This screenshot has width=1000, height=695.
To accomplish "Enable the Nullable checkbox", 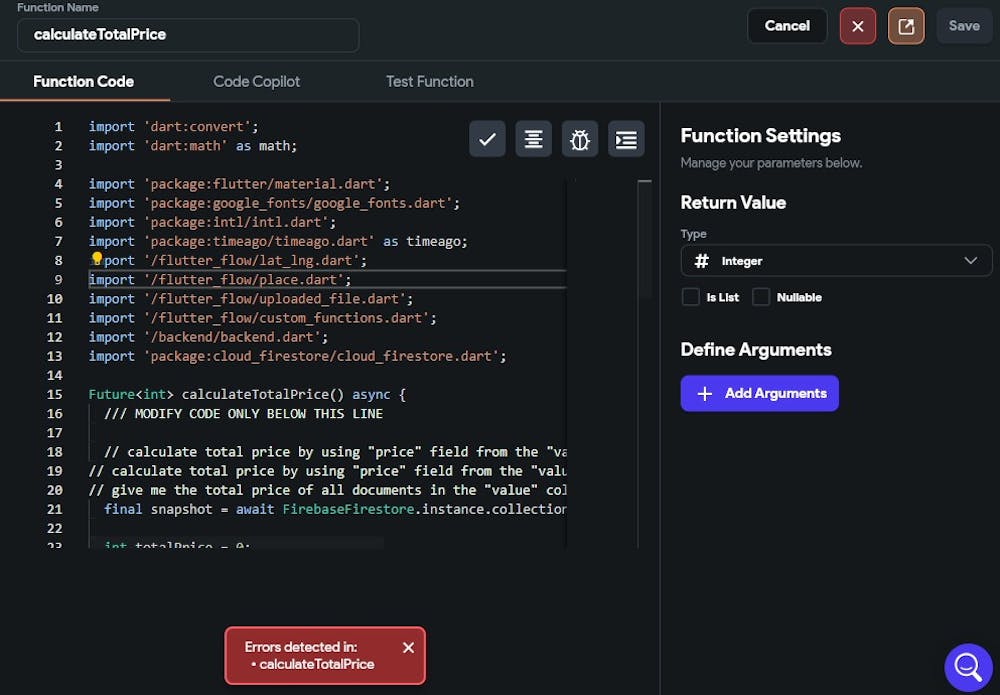I will point(761,297).
